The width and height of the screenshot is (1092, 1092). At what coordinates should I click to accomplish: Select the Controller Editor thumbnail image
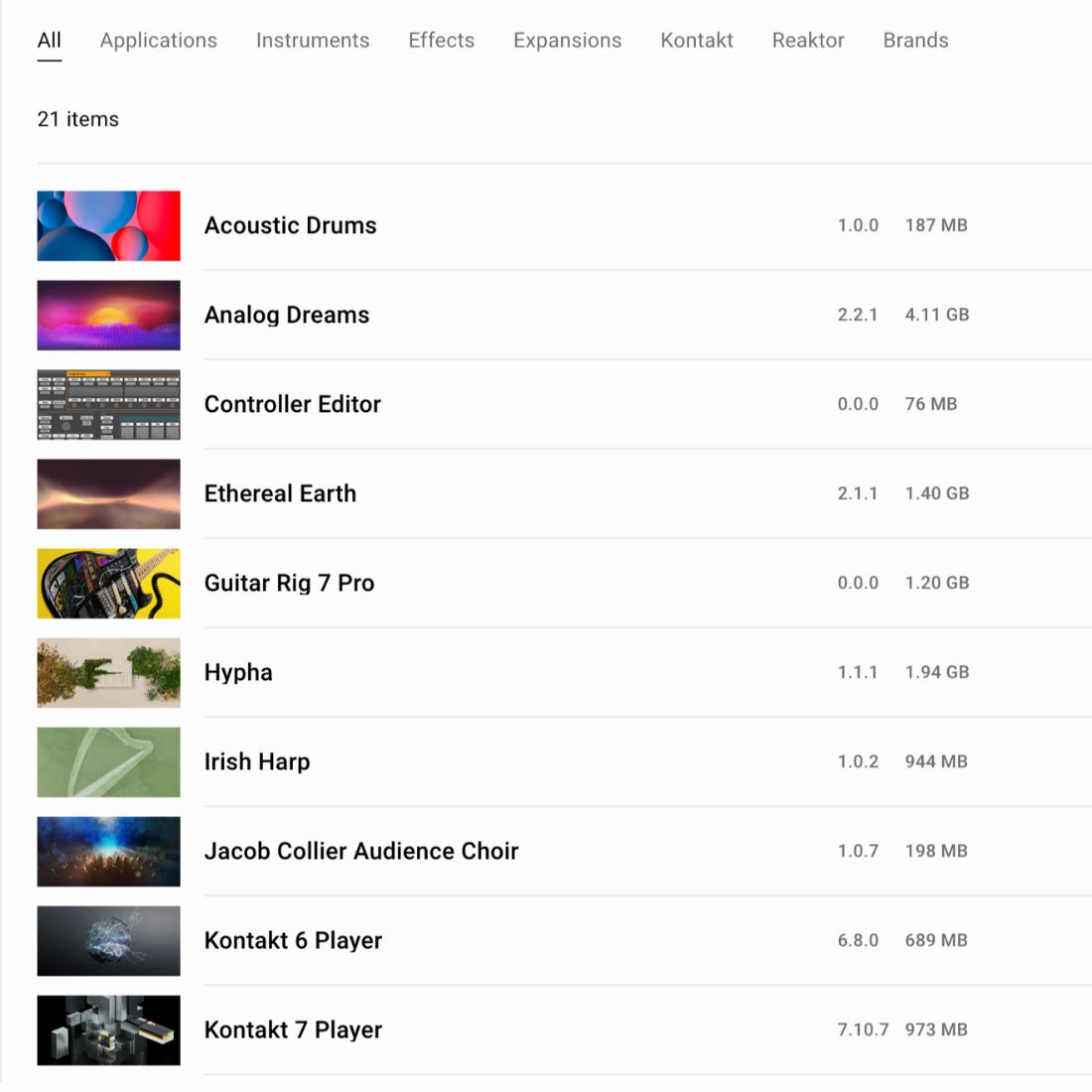[x=108, y=405]
